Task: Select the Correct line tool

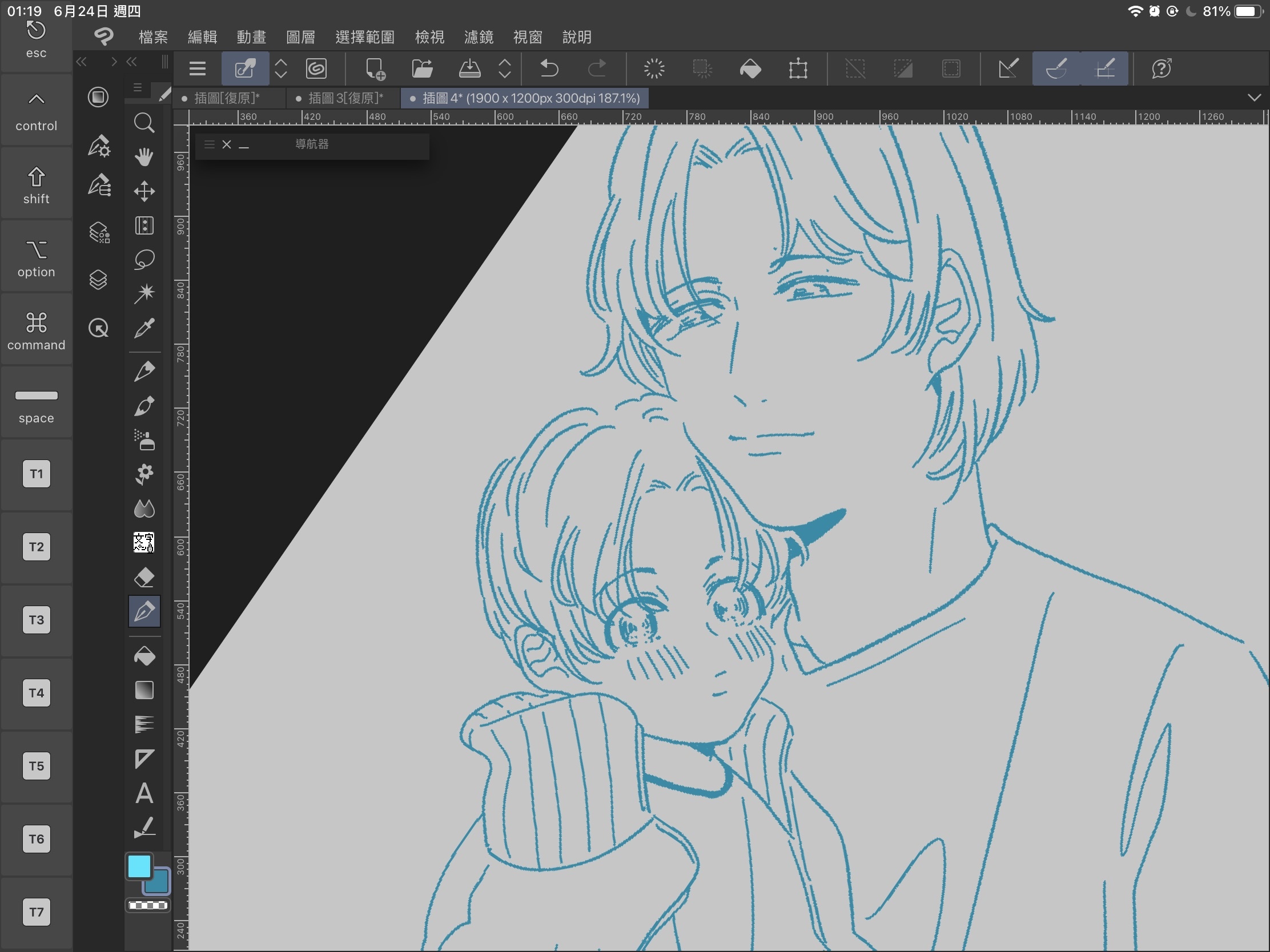Action: pos(144,828)
